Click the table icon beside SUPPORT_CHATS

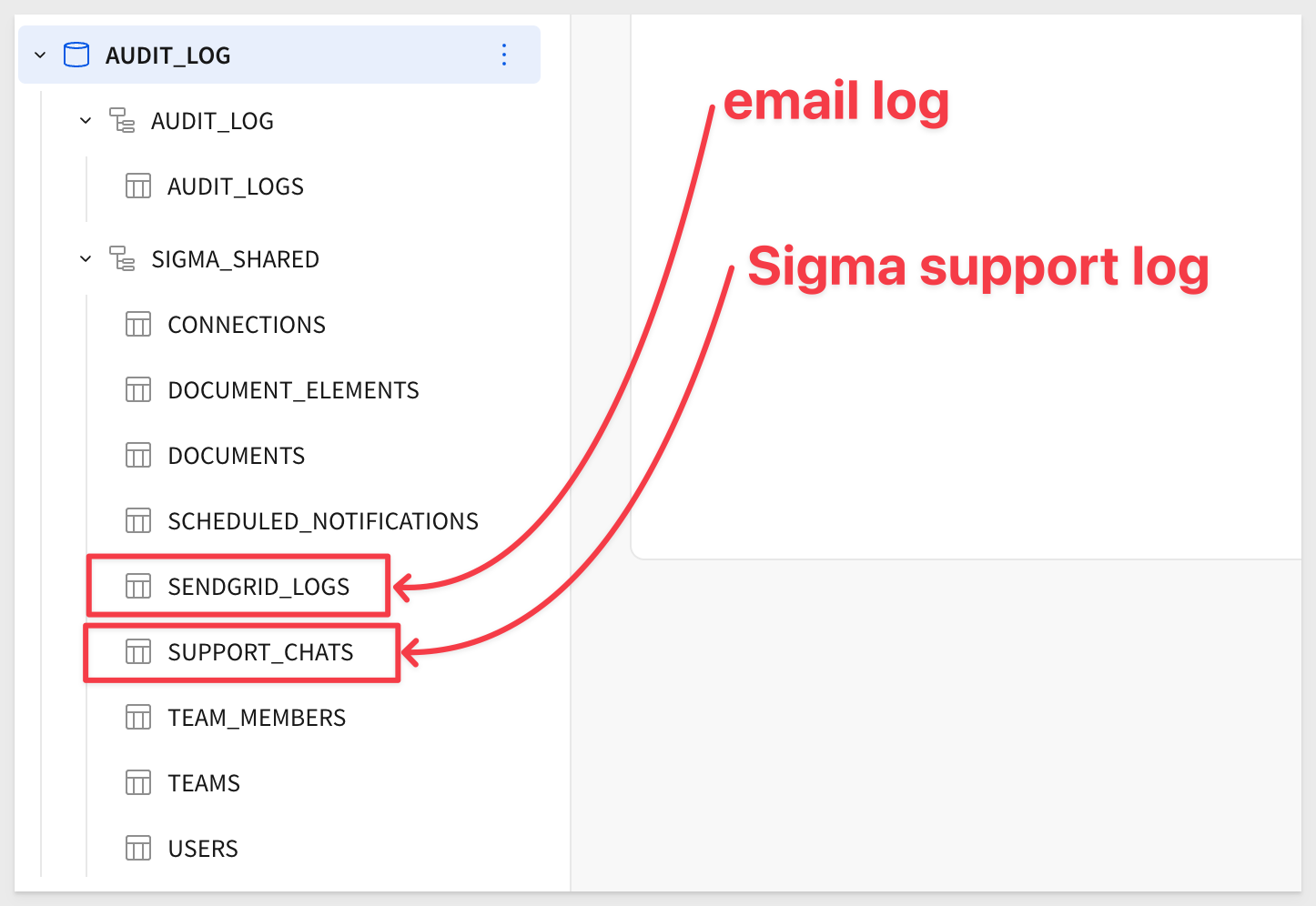pos(138,652)
